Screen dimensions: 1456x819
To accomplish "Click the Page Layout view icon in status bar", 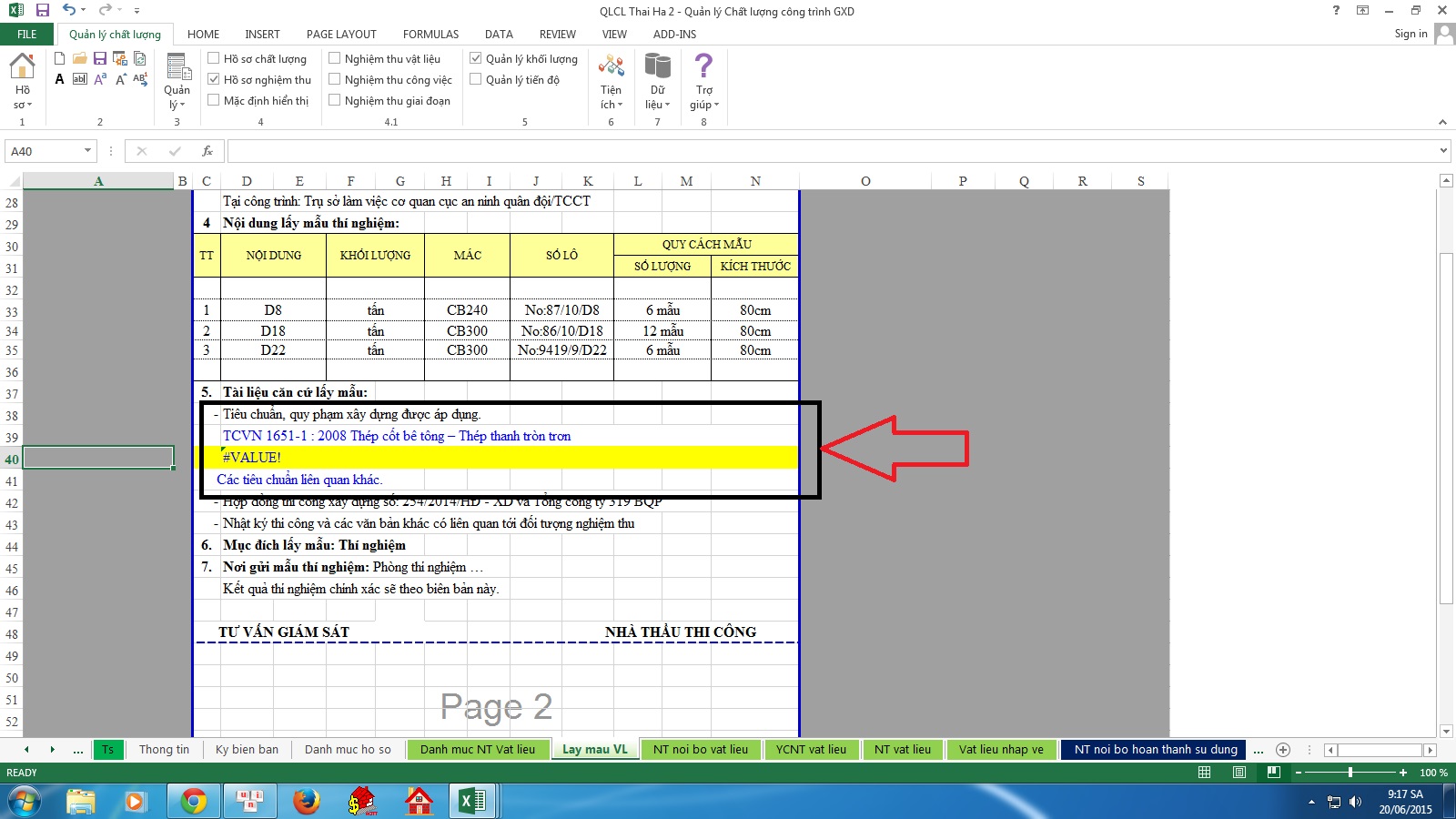I will click(x=1239, y=773).
